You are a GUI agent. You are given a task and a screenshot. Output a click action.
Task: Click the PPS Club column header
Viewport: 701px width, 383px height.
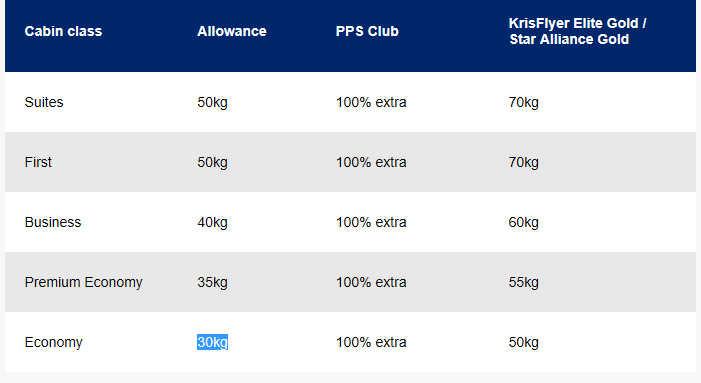click(x=367, y=31)
